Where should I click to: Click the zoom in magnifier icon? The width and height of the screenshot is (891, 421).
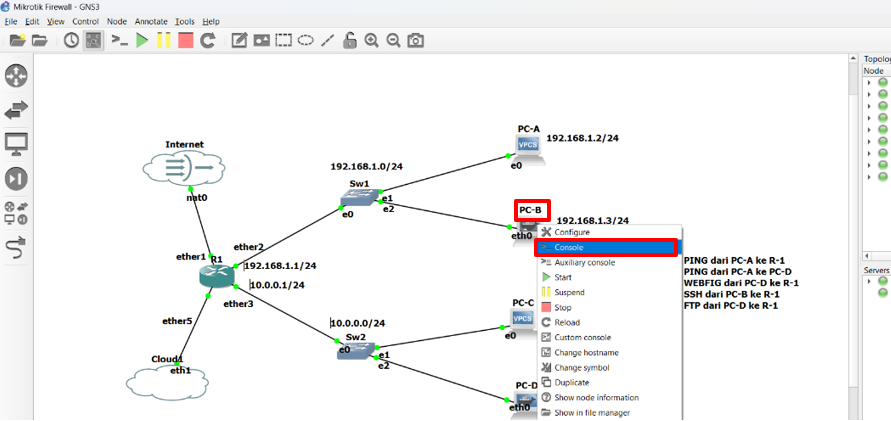371,41
